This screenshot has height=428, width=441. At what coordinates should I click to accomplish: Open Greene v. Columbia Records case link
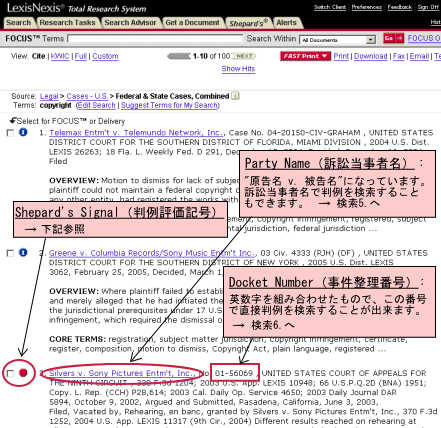[x=152, y=253]
